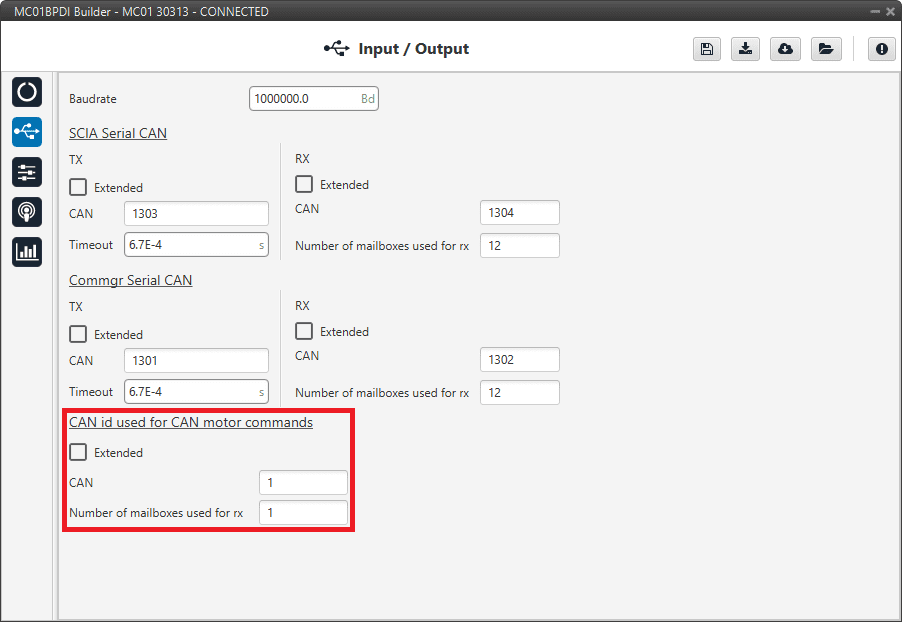902x622 pixels.
Task: Click the motor commands CAN id field
Action: (x=303, y=482)
